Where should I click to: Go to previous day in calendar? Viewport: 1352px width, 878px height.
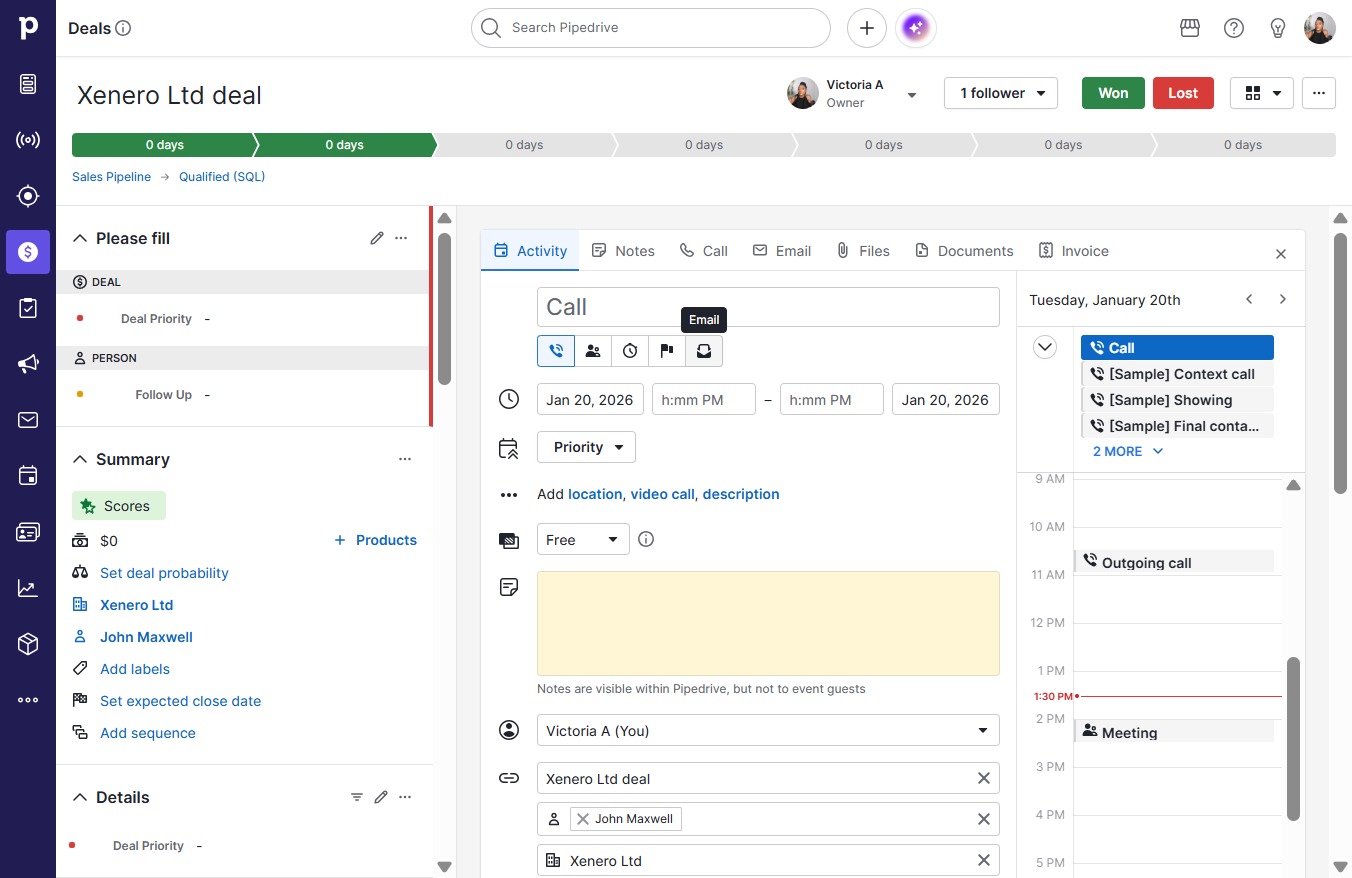pyautogui.click(x=1249, y=299)
